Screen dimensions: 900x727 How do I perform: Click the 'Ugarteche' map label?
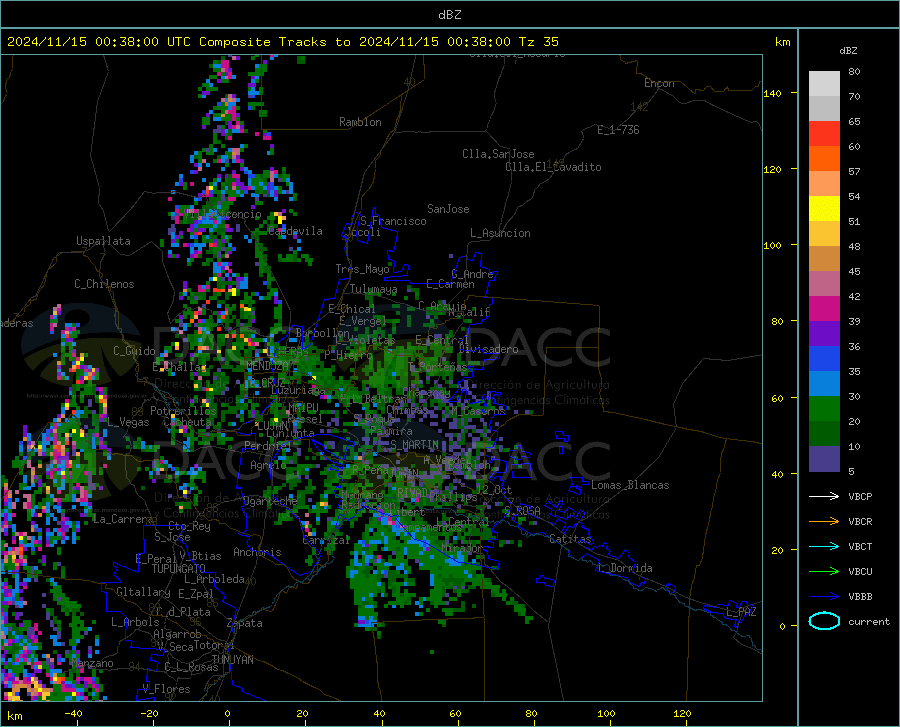pos(270,501)
